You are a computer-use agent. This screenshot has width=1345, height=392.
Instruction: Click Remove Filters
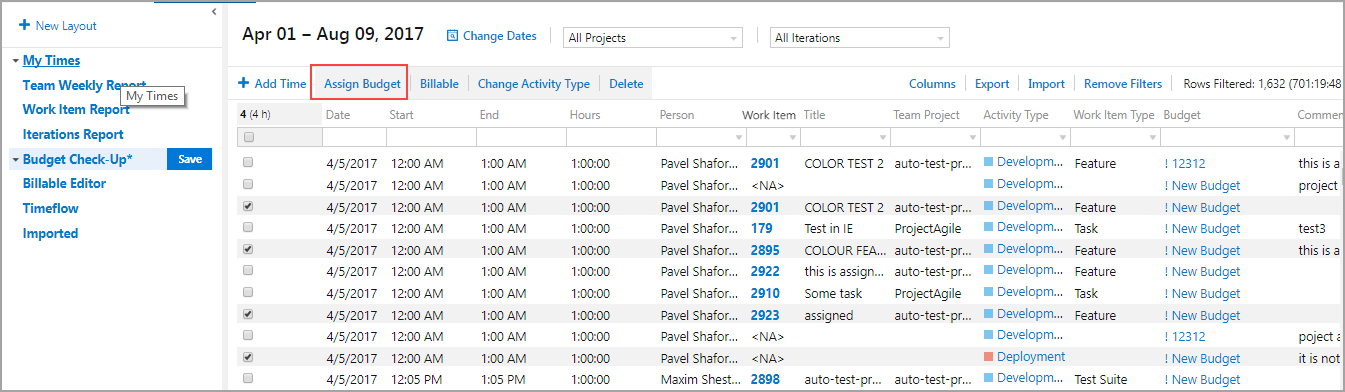click(1123, 84)
